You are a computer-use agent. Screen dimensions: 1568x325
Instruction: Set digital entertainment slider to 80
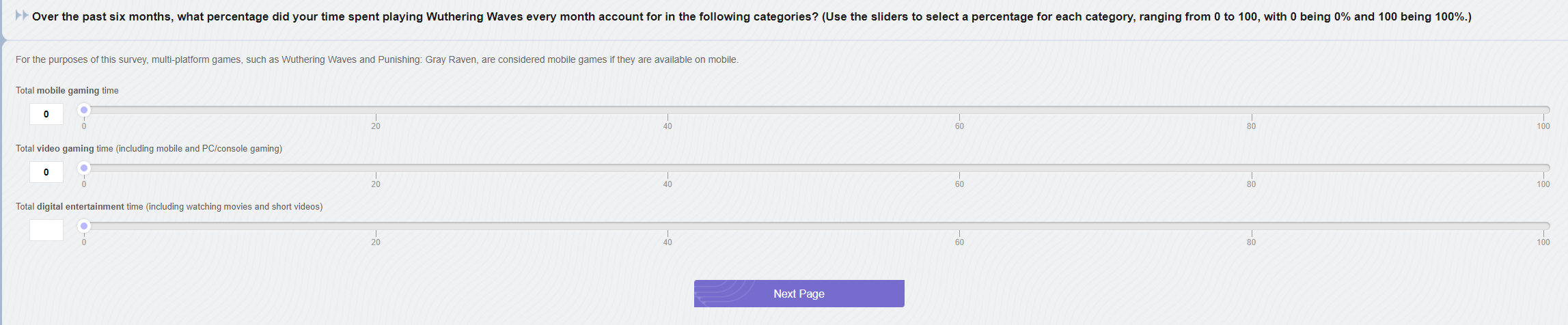(x=1251, y=226)
